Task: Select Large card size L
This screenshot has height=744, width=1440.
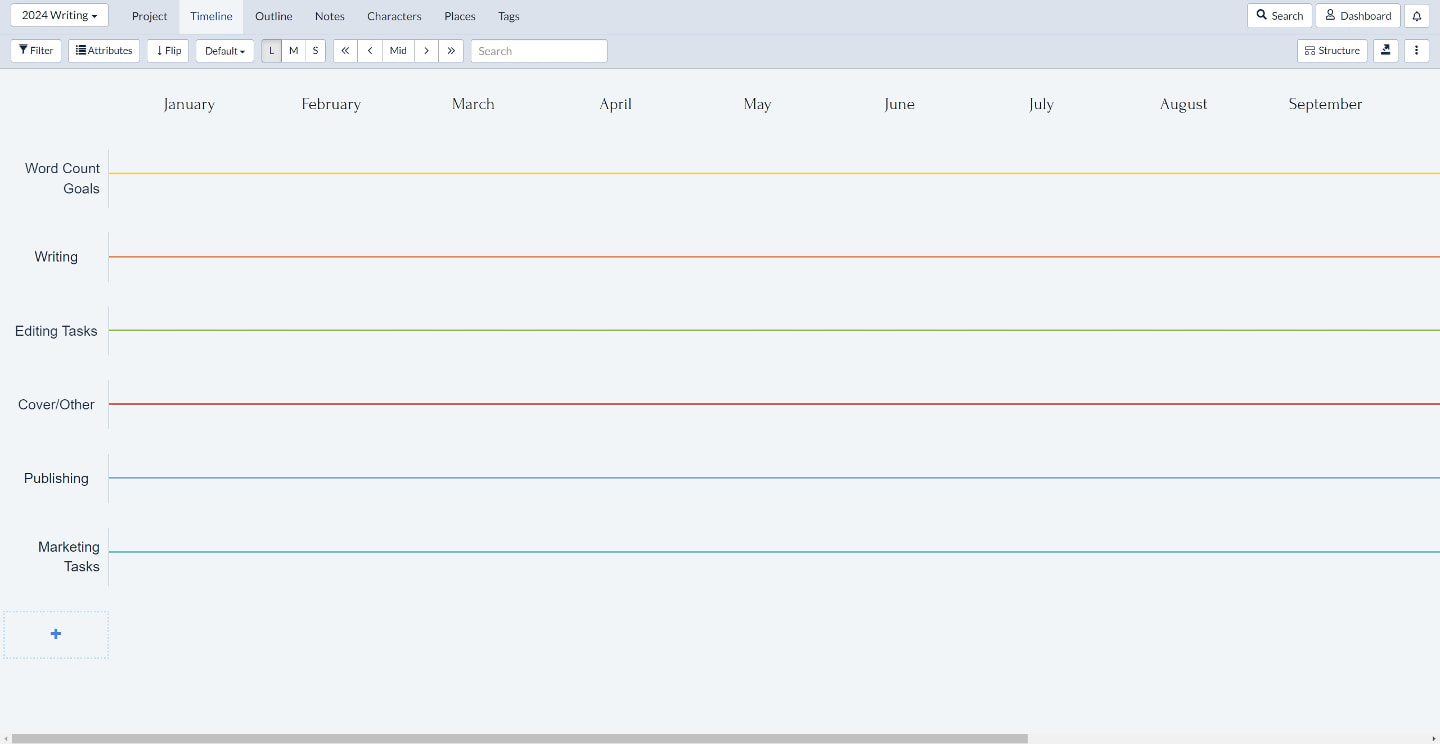Action: (272, 51)
